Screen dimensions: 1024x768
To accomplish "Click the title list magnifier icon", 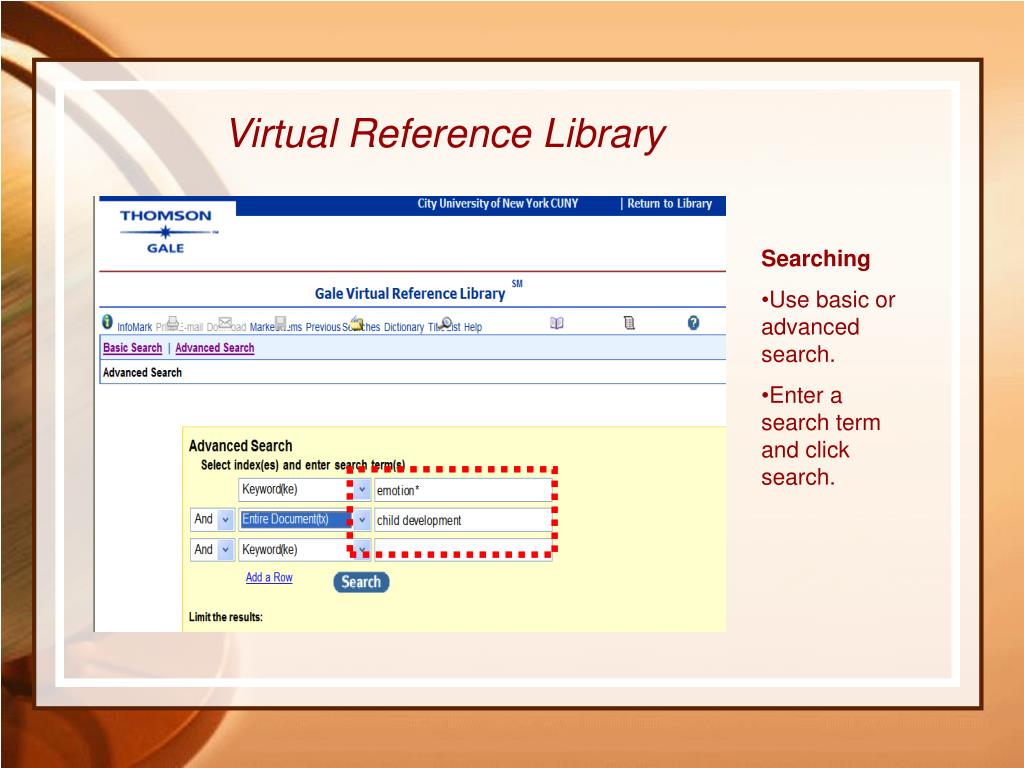I will [x=446, y=322].
